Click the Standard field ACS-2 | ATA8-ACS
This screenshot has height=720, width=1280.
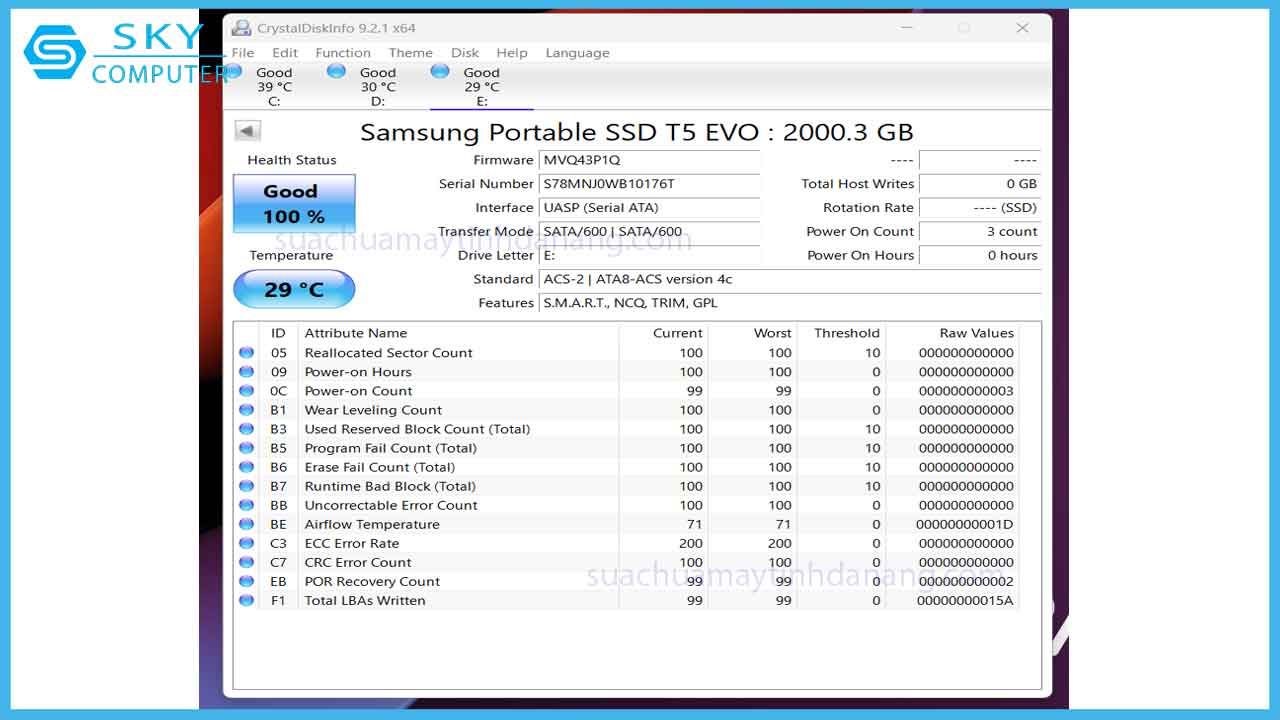[x=790, y=279]
